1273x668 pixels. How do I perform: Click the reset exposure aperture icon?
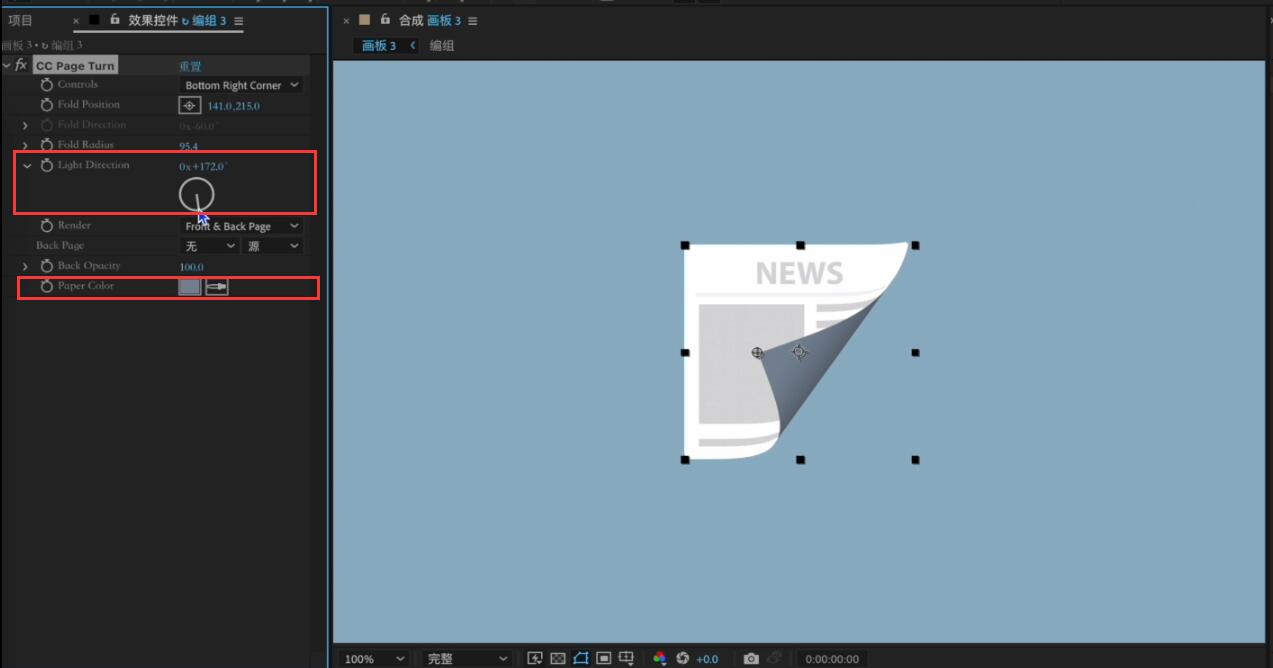(x=683, y=658)
